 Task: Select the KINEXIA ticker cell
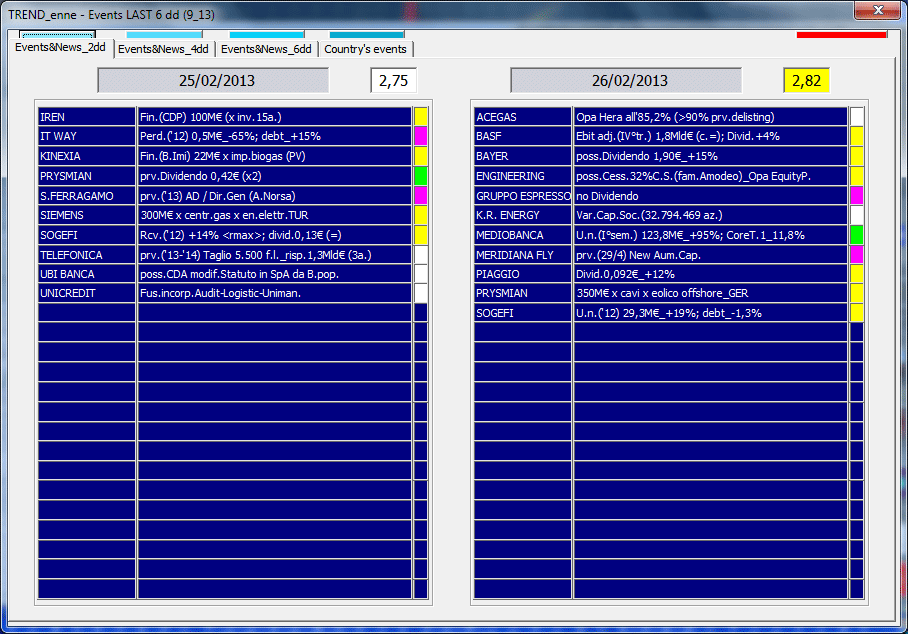[x=87, y=156]
